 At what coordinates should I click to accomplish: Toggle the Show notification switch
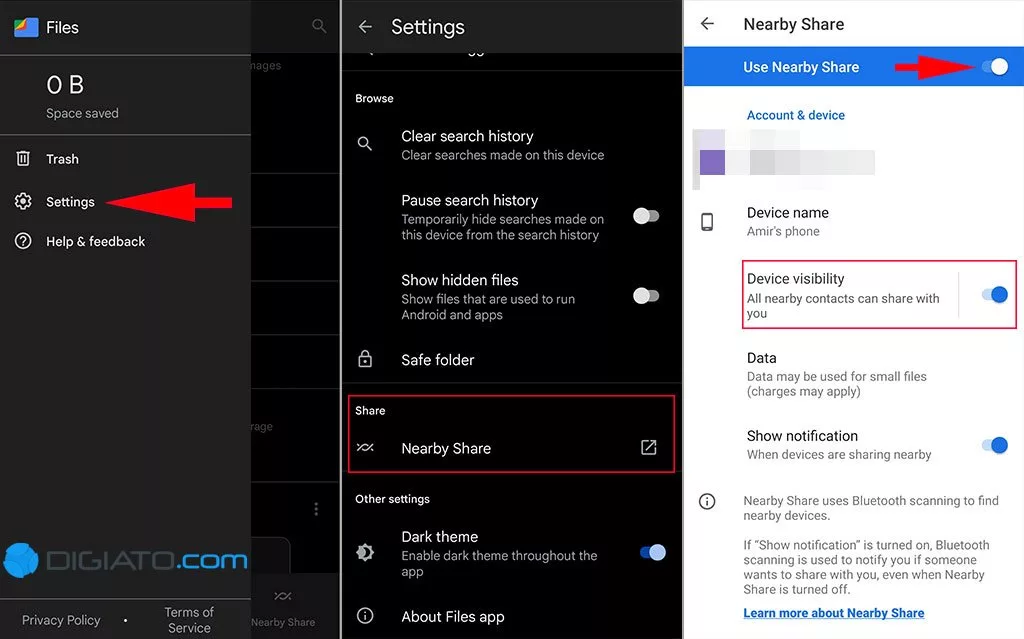pyautogui.click(x=995, y=446)
